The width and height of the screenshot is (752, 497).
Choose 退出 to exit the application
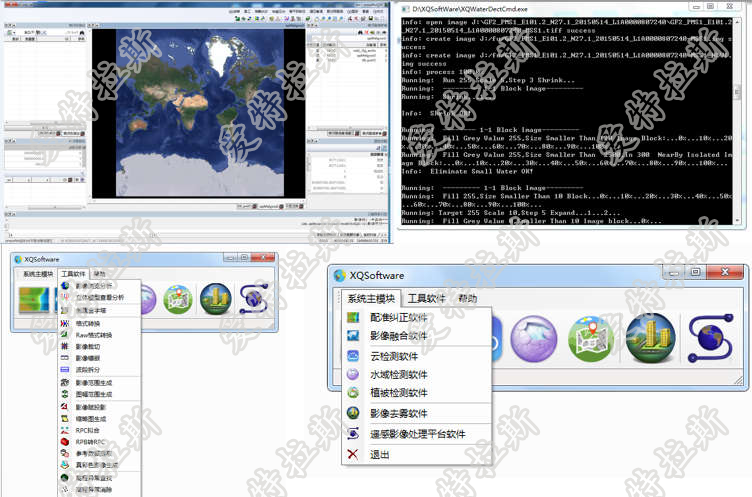pos(380,454)
